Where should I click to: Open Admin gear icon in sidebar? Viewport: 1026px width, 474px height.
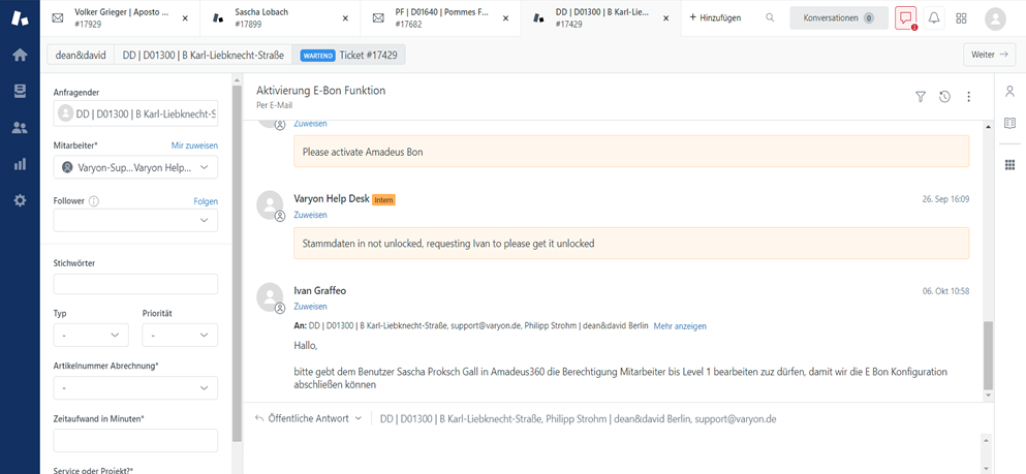pyautogui.click(x=19, y=200)
